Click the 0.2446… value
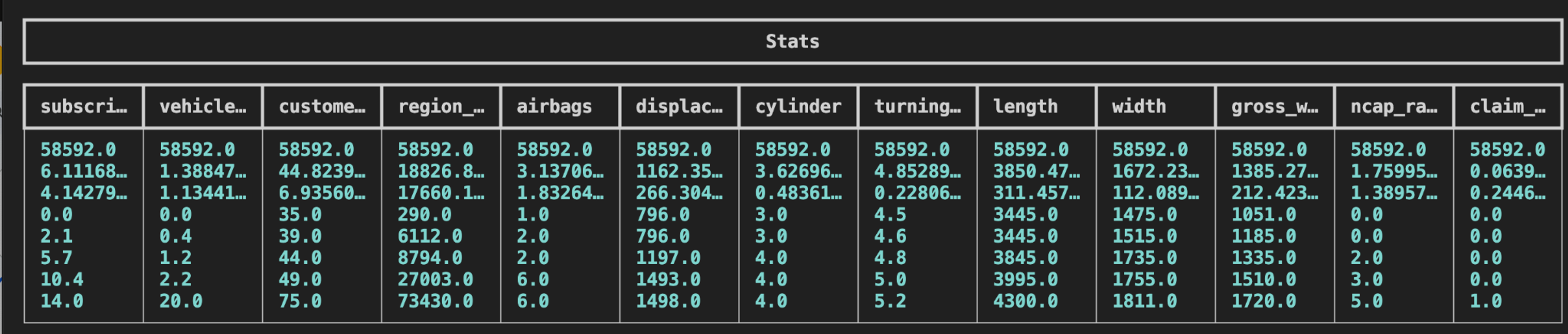Viewport: 1568px width, 334px height. click(1508, 193)
